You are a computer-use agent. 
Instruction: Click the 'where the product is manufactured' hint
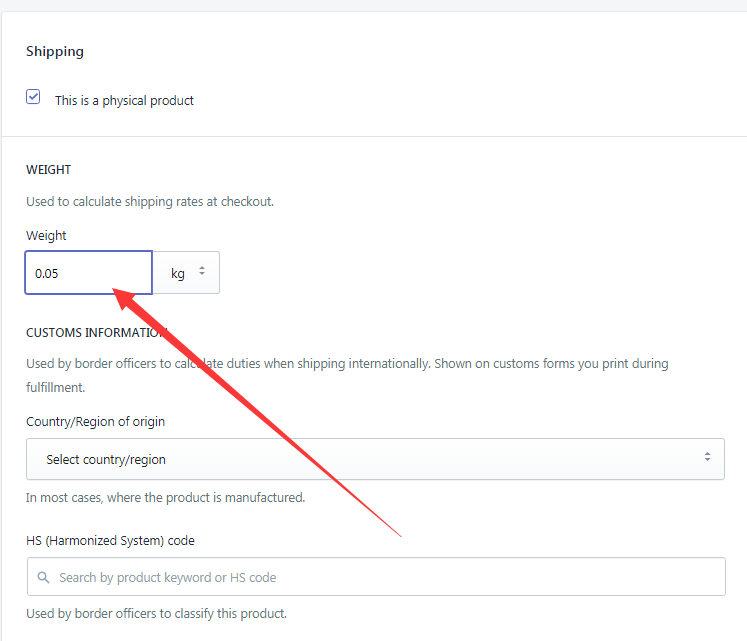165,498
